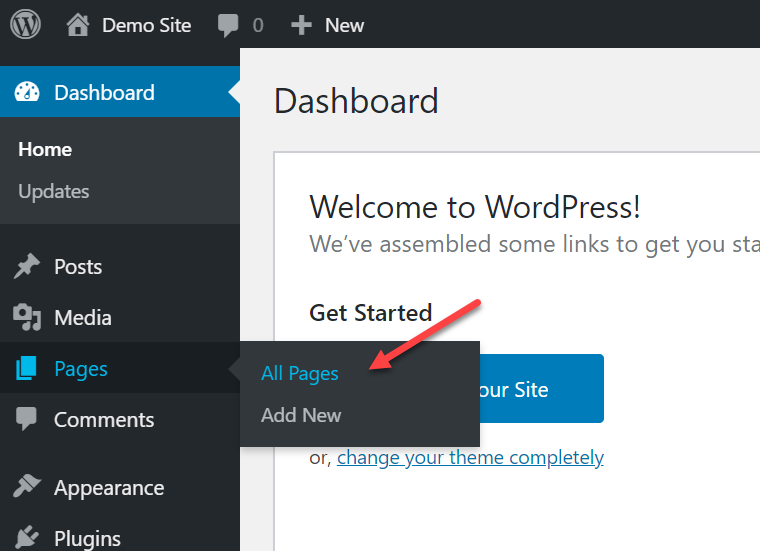Click the Posts pushpin icon
760x551 pixels.
pos(27,266)
